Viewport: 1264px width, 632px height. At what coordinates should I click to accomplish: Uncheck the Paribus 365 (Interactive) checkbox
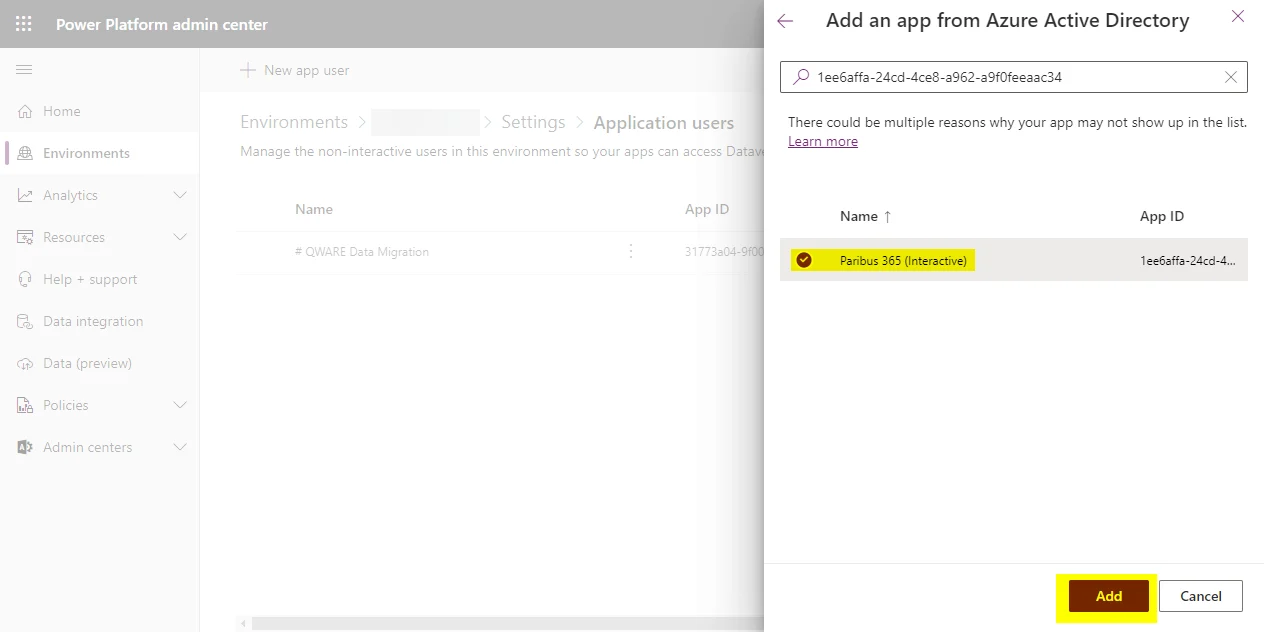coord(804,260)
